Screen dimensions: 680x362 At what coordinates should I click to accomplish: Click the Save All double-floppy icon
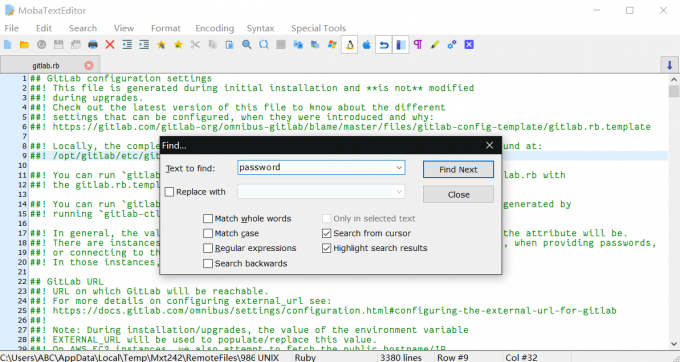75,44
